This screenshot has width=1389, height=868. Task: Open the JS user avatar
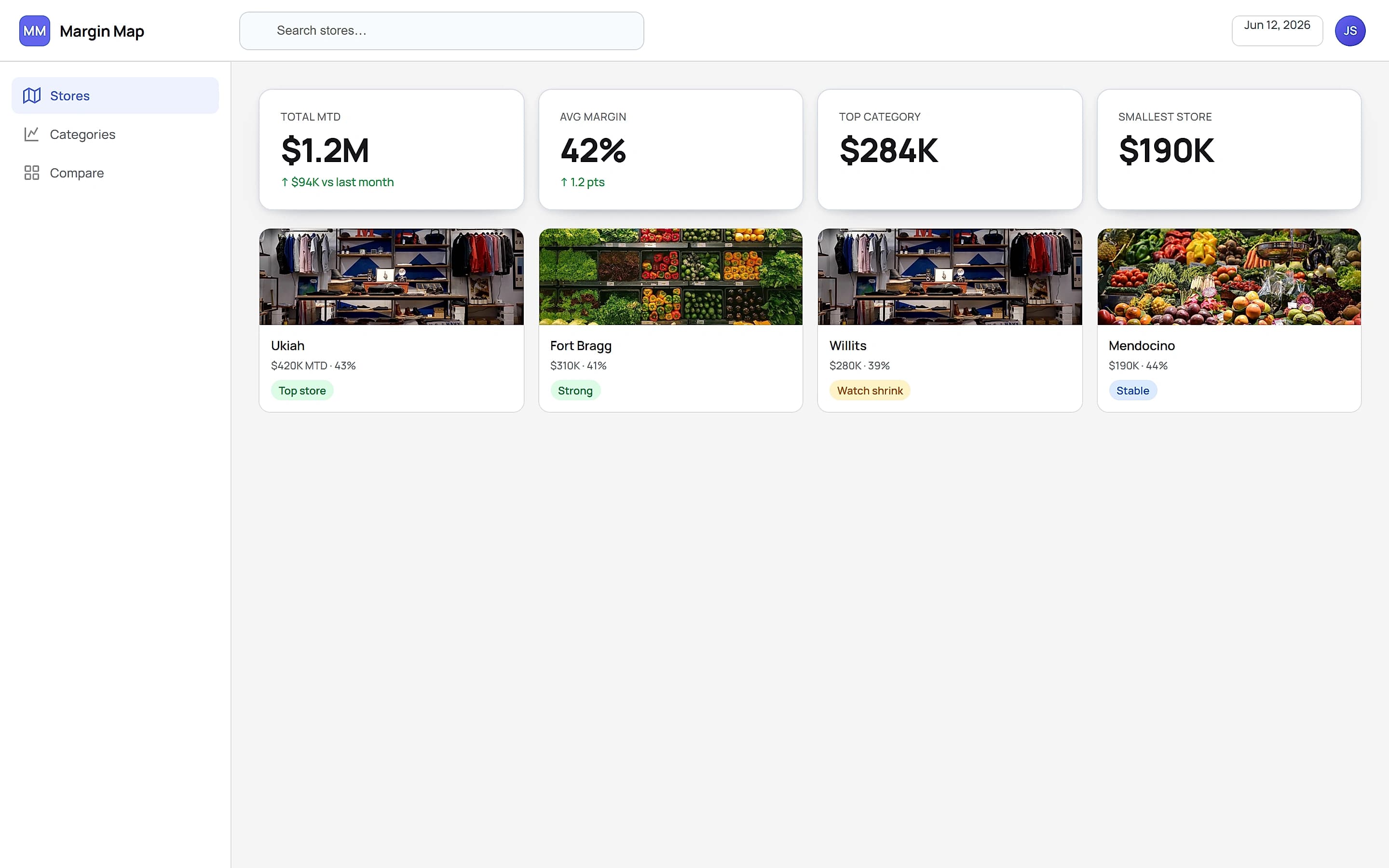click(x=1350, y=31)
